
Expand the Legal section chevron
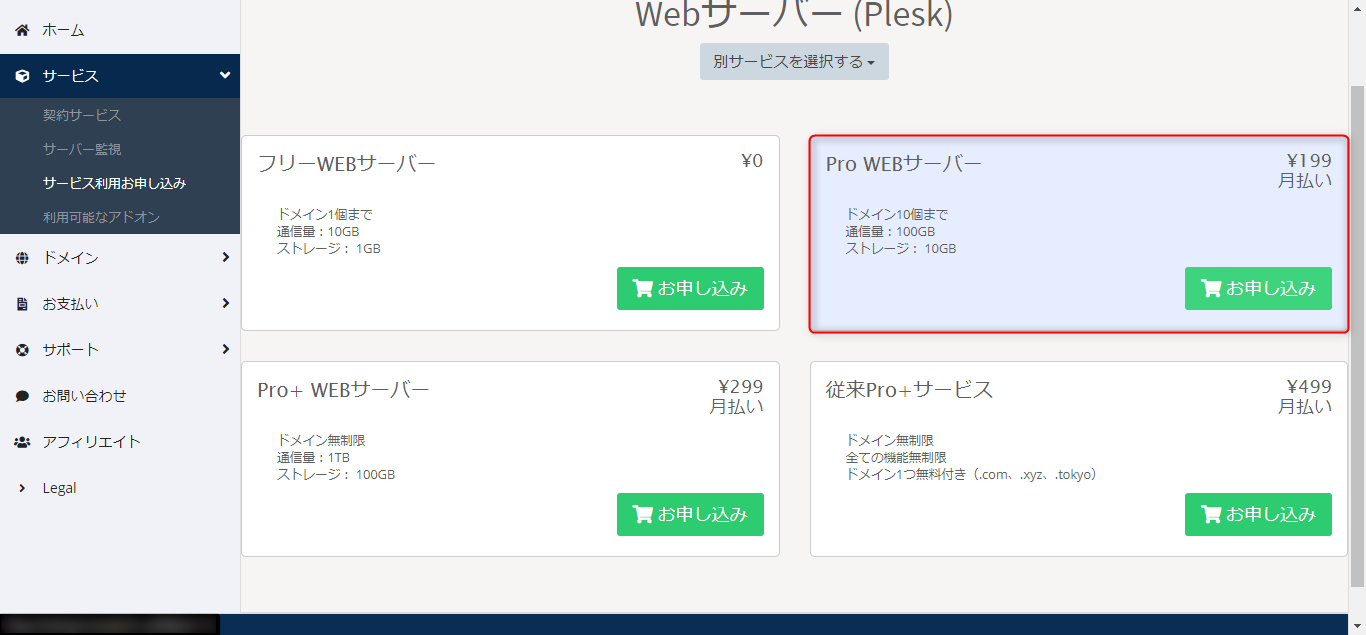coord(22,488)
